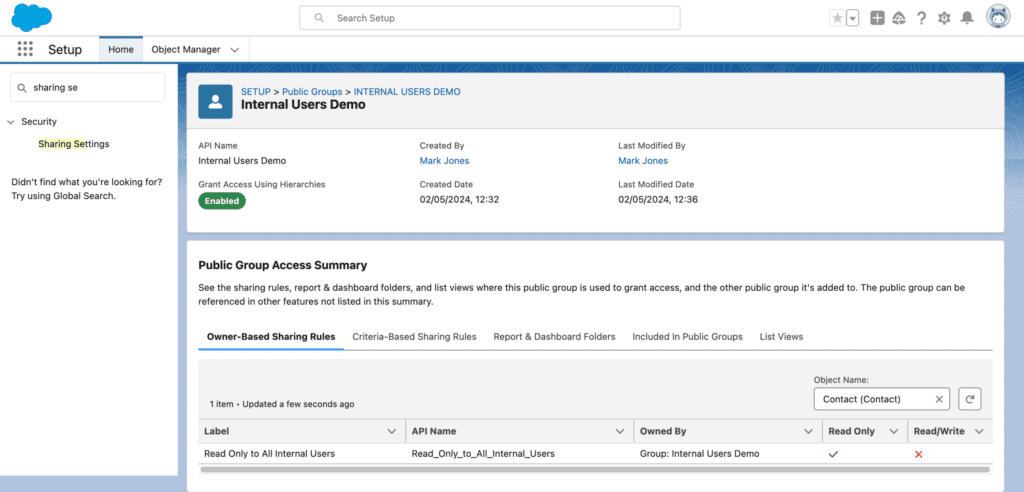Image resolution: width=1024 pixels, height=492 pixels.
Task: Click 'Read Only to All Internal Users' cell
Action: pos(270,453)
